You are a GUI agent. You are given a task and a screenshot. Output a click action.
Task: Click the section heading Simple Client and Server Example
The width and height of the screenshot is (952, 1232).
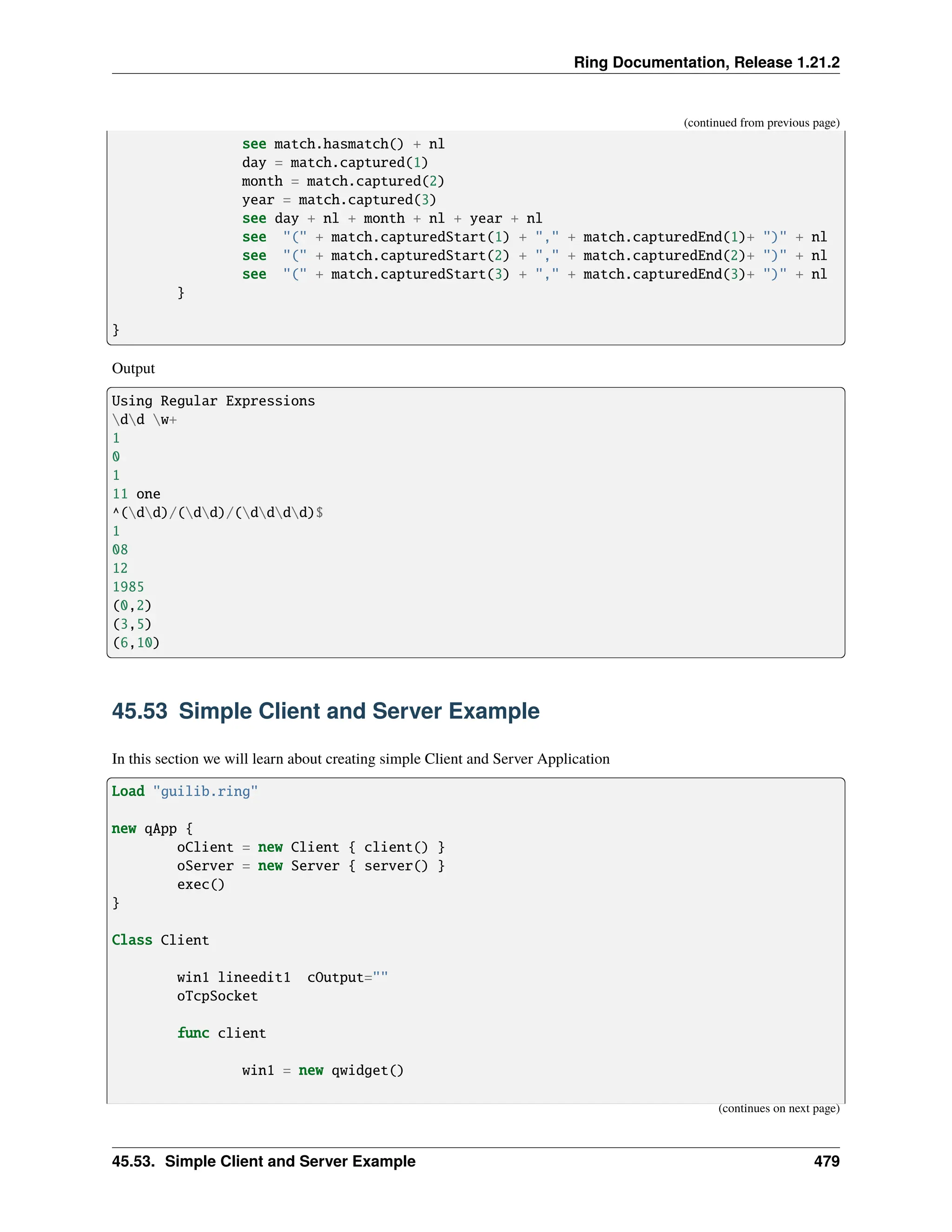point(325,711)
